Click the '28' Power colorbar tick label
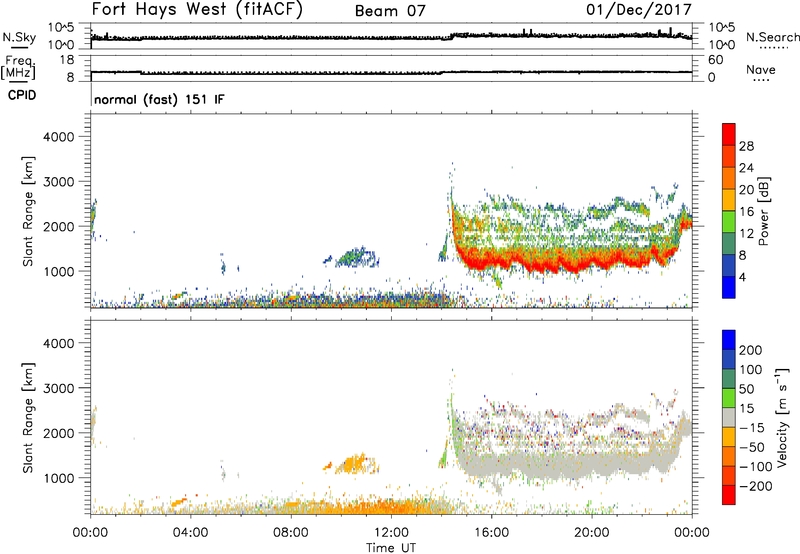This screenshot has width=800, height=554. pyautogui.click(x=746, y=146)
